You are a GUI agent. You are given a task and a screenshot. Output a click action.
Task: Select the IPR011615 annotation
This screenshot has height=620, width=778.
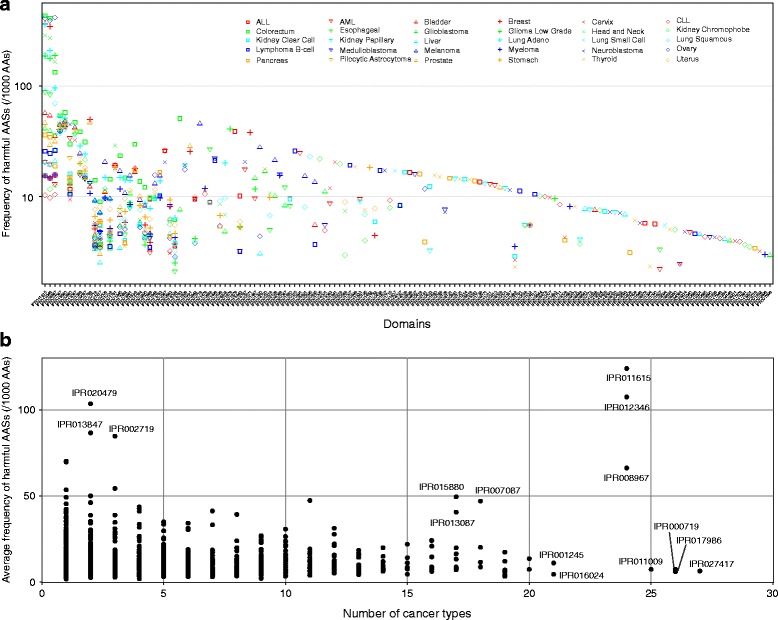point(628,378)
